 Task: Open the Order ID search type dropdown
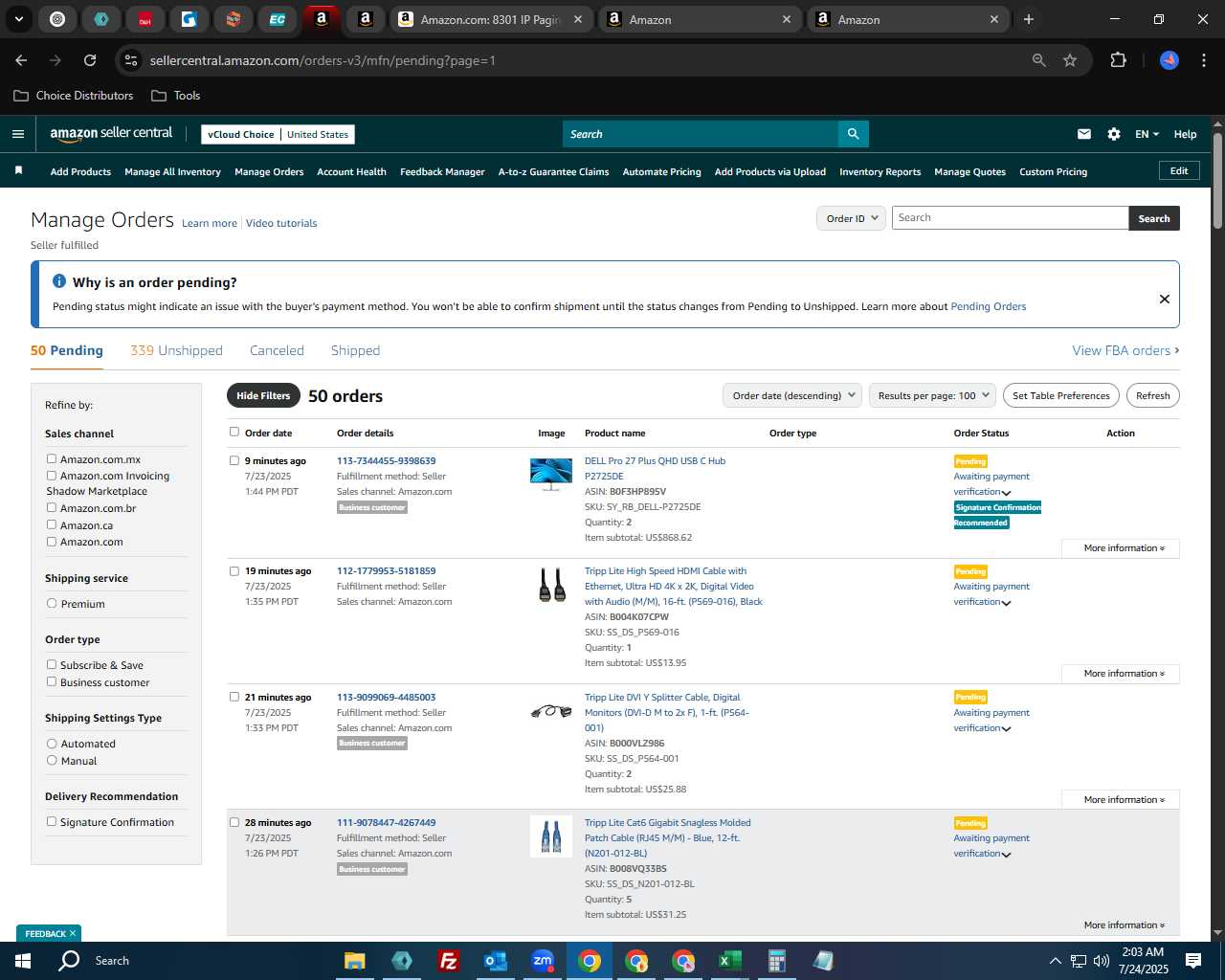pyautogui.click(x=851, y=218)
